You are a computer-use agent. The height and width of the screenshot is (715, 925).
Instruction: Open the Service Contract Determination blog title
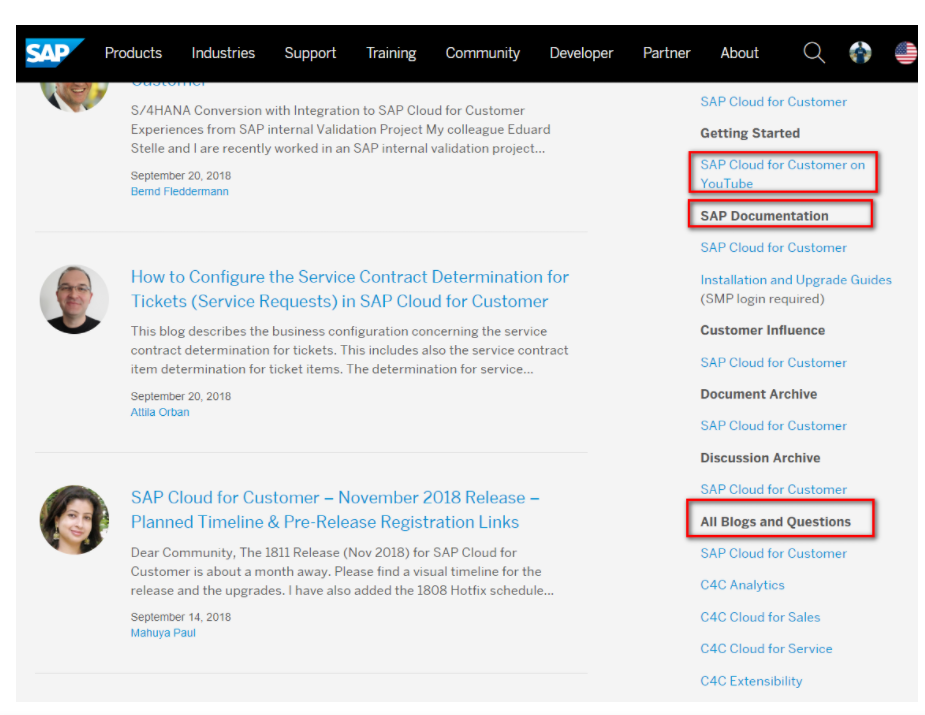click(x=350, y=289)
